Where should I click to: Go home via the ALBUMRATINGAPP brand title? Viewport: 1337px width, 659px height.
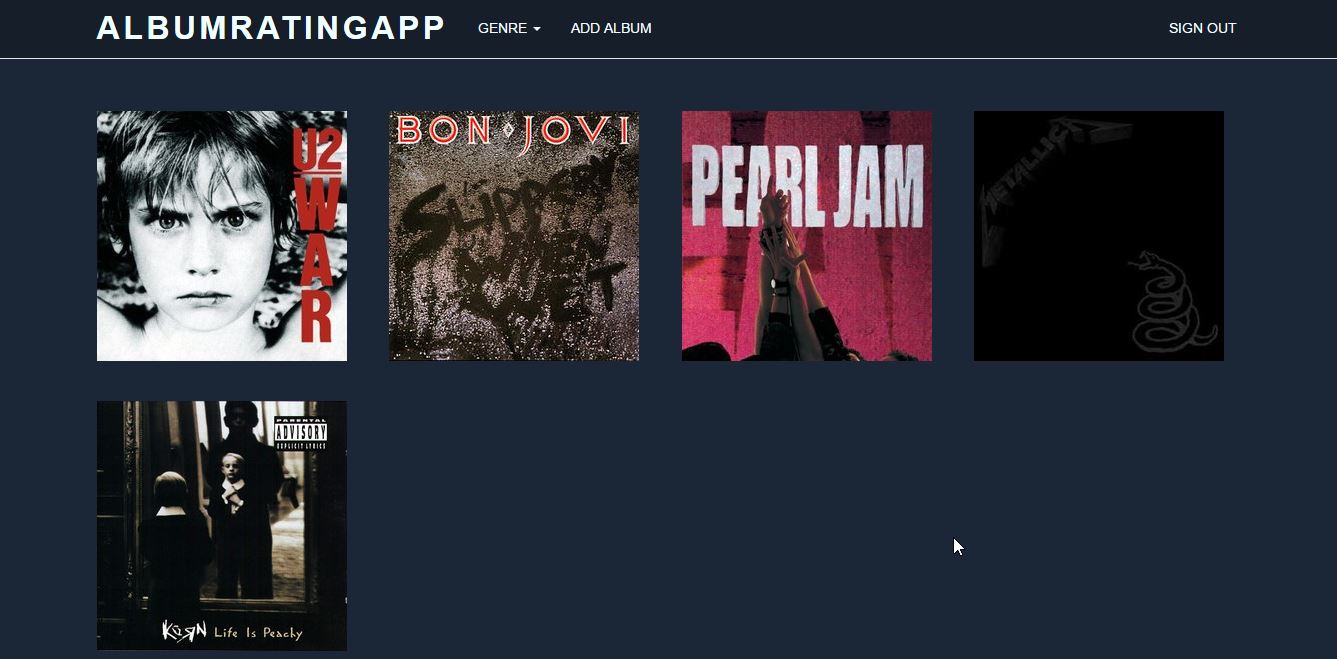click(270, 28)
